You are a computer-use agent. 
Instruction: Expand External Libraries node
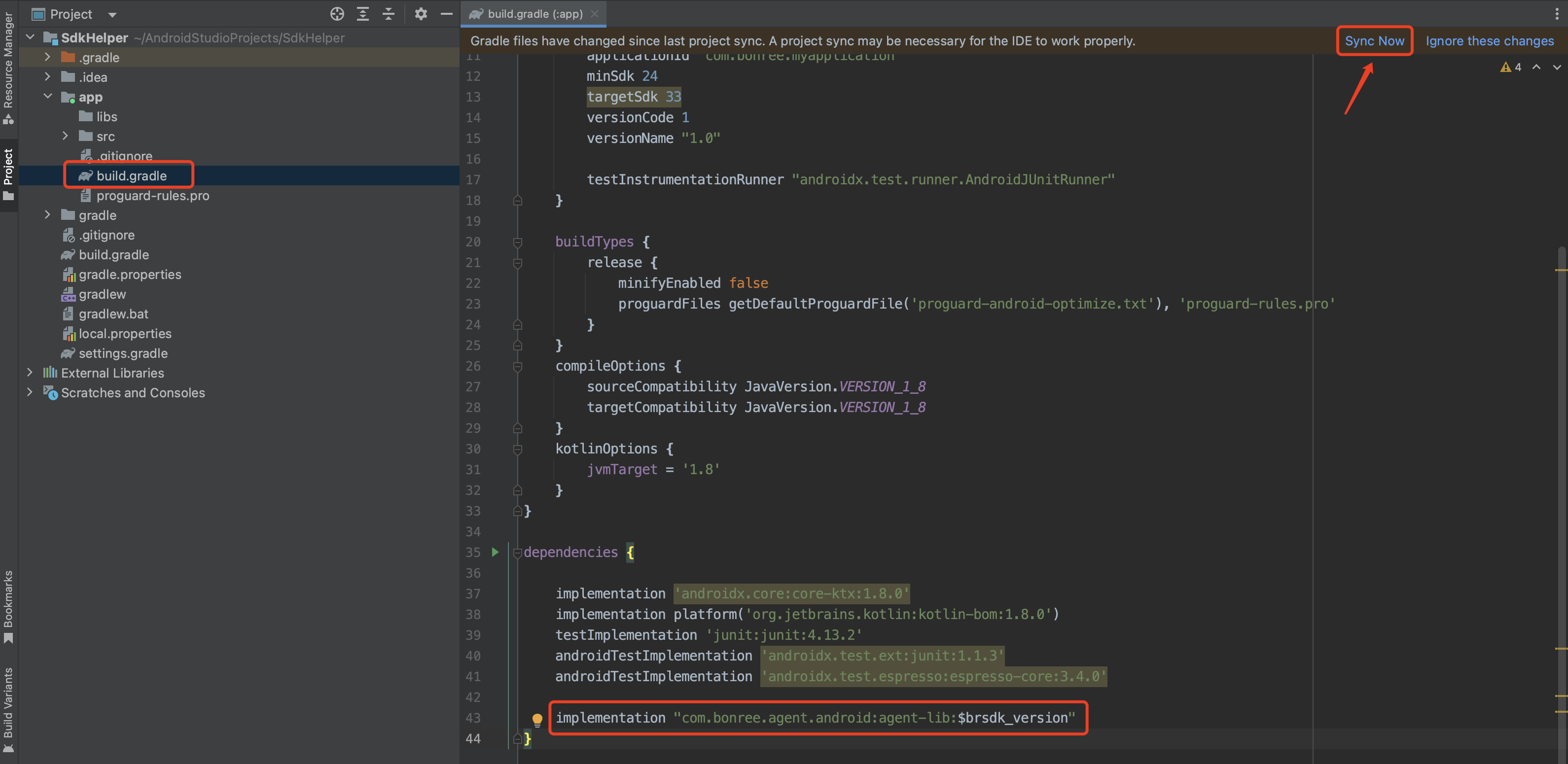pyautogui.click(x=30, y=372)
